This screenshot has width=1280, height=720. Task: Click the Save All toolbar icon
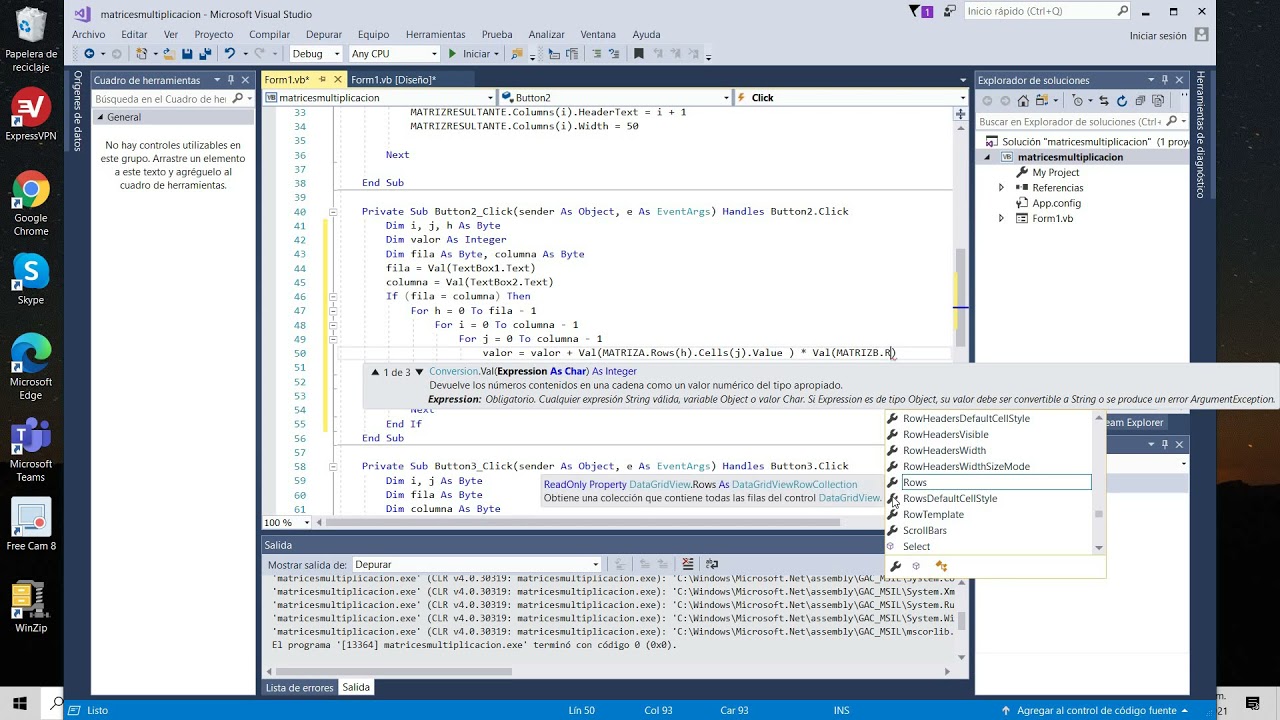click(204, 54)
